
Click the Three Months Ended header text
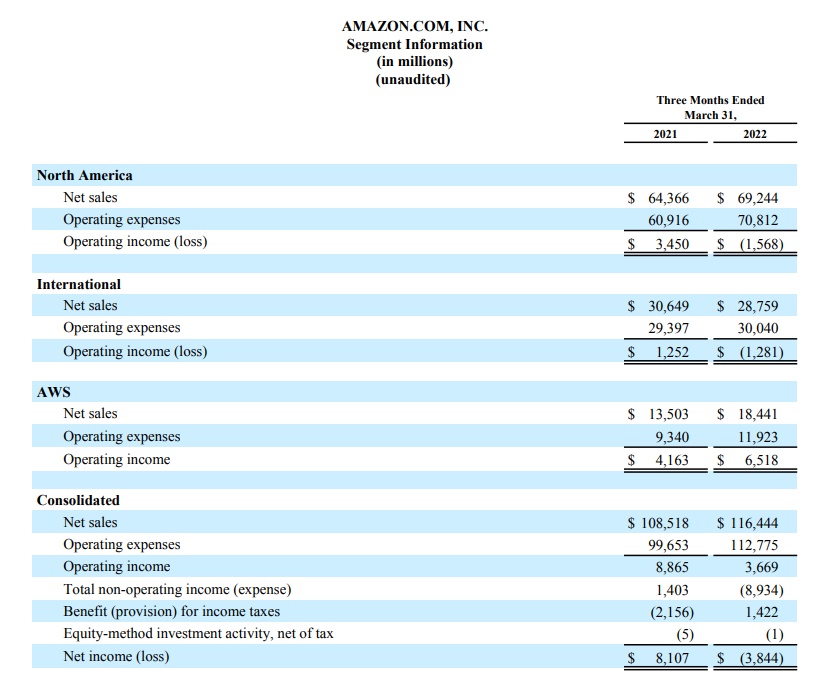point(710,100)
